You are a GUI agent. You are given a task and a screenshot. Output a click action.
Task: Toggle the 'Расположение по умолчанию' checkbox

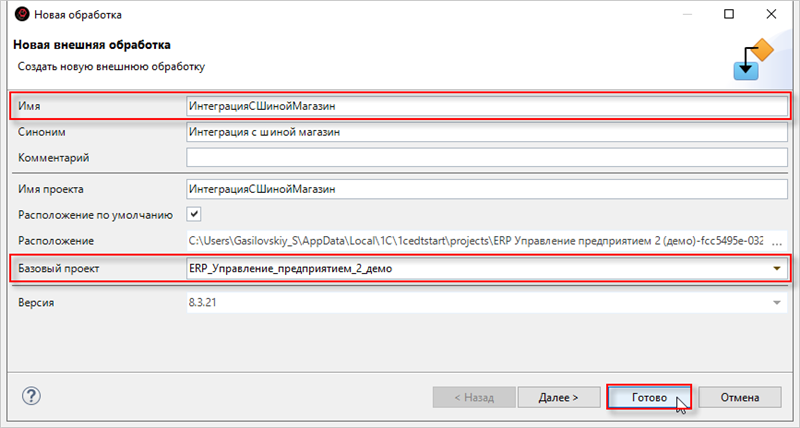pyautogui.click(x=195, y=214)
